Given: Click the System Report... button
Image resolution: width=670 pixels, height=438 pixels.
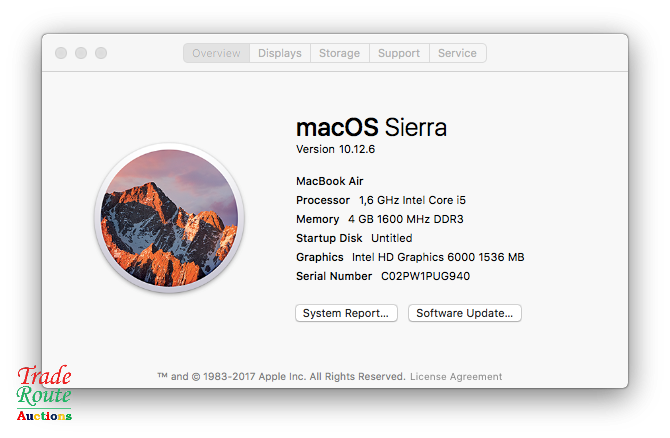Looking at the screenshot, I should [346, 313].
